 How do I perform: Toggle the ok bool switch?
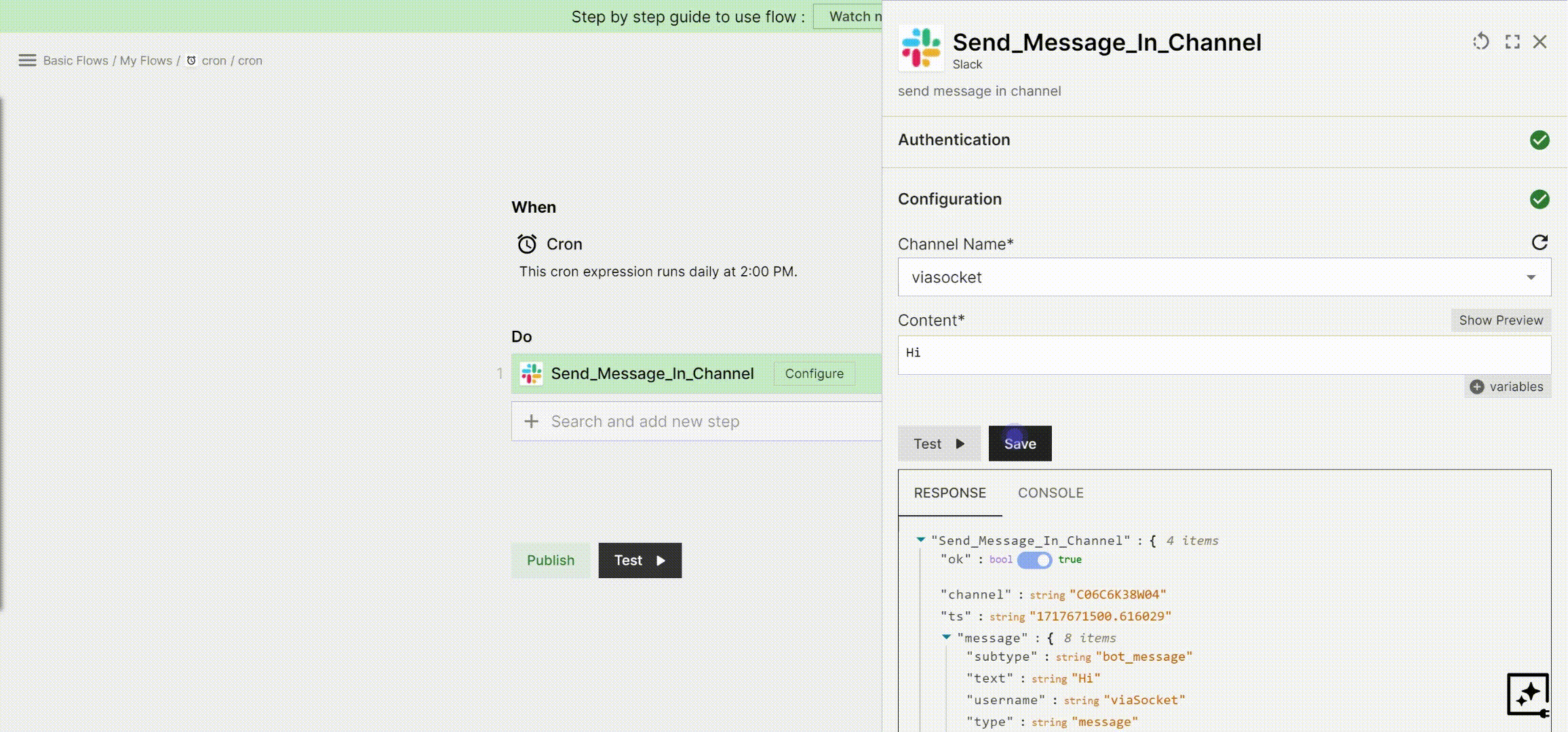(x=1034, y=560)
